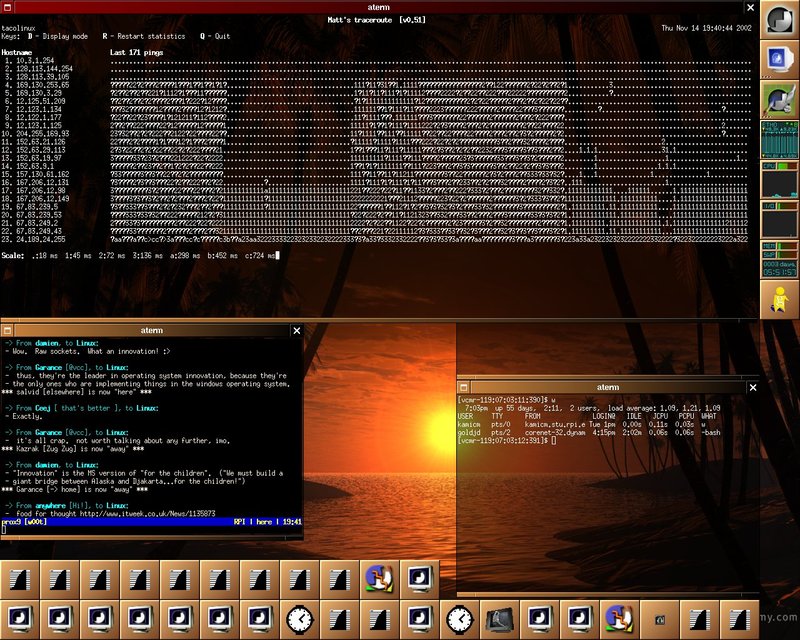Click the chat input line below the blue status bar
The height and width of the screenshot is (640, 800).
click(x=152, y=530)
